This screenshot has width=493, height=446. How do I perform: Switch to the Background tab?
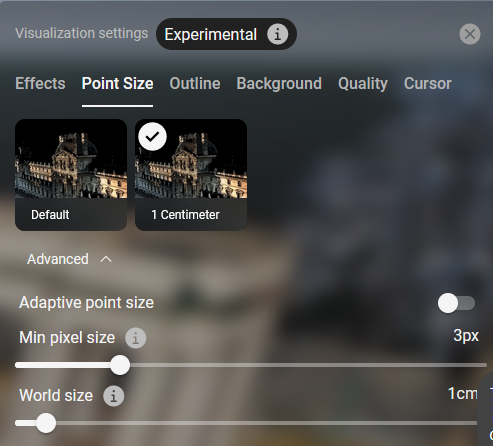[279, 83]
